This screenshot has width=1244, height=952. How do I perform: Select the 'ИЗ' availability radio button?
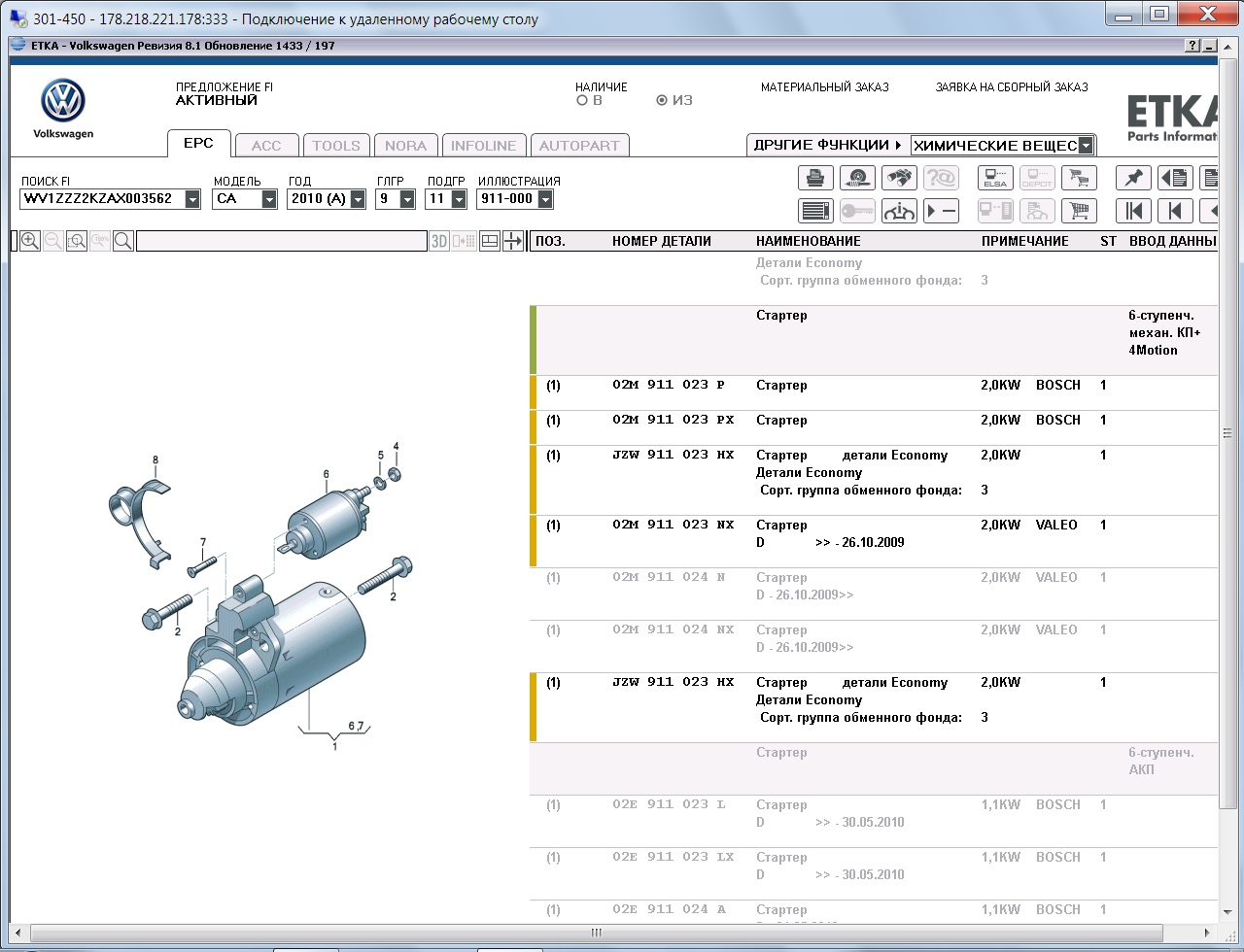coord(662,100)
